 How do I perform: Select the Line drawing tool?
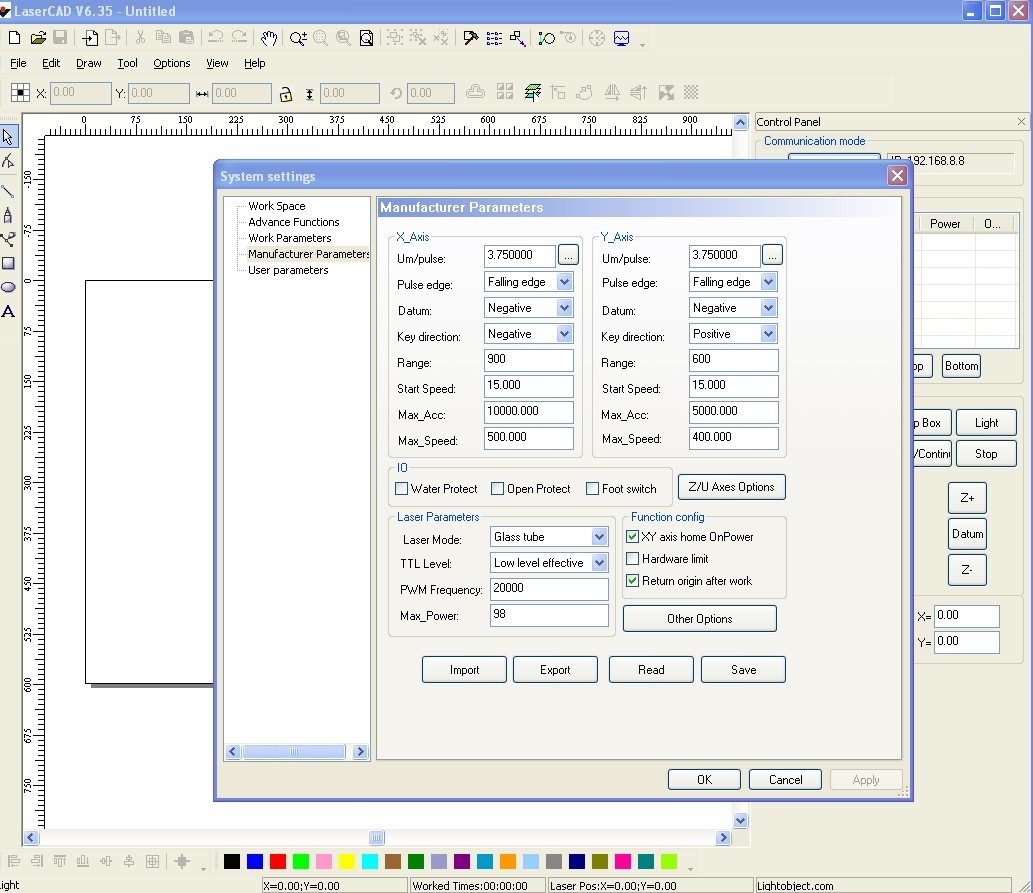click(x=8, y=190)
